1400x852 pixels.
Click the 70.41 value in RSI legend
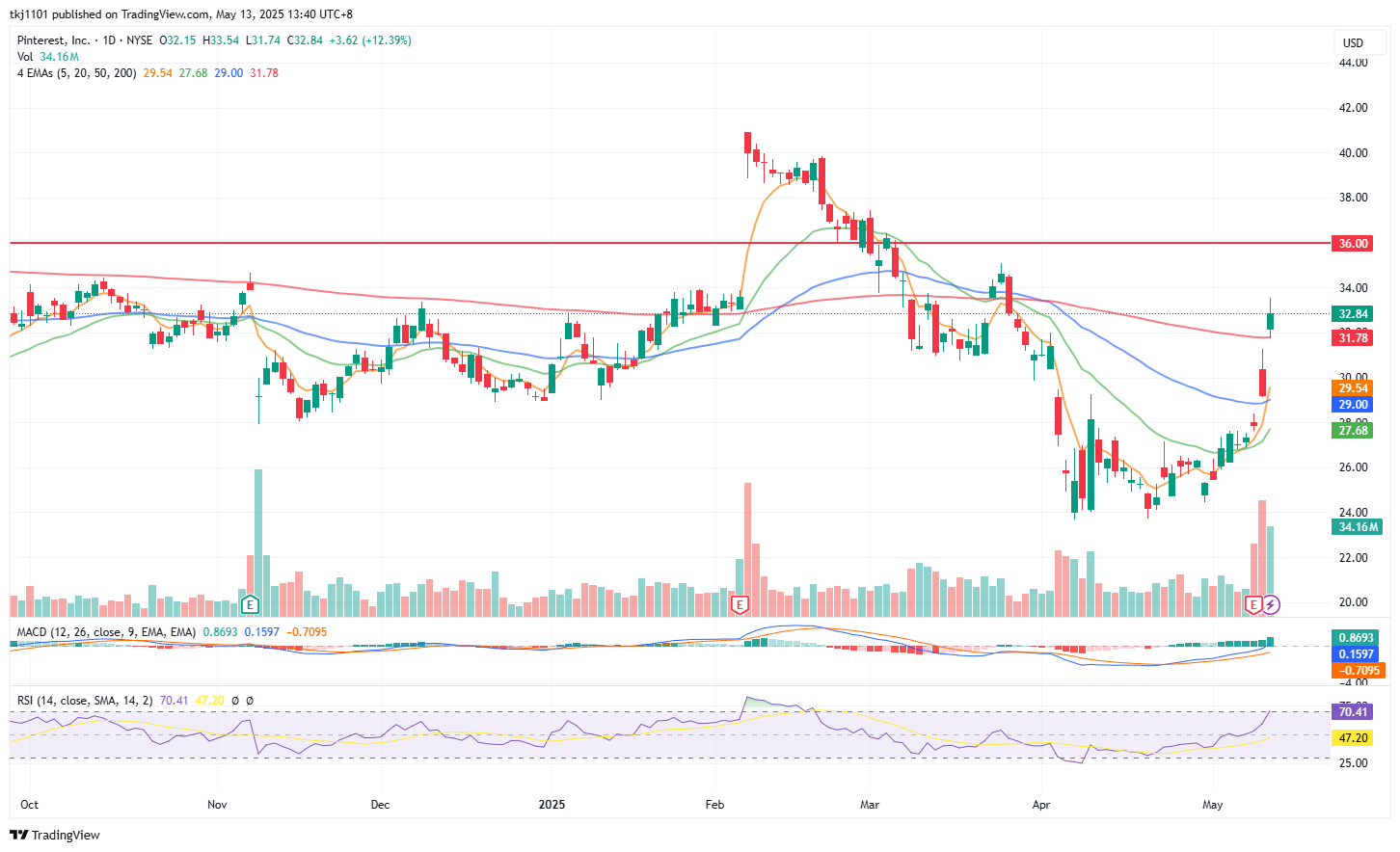(174, 701)
